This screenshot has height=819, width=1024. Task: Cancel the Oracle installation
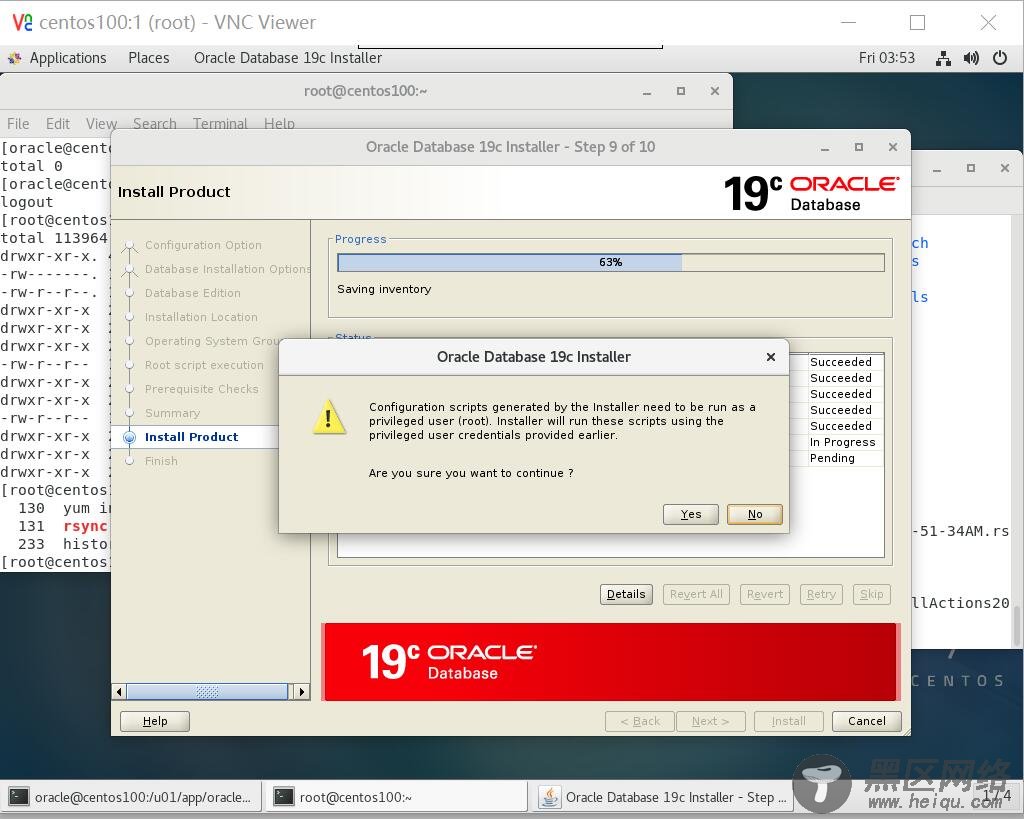[867, 721]
